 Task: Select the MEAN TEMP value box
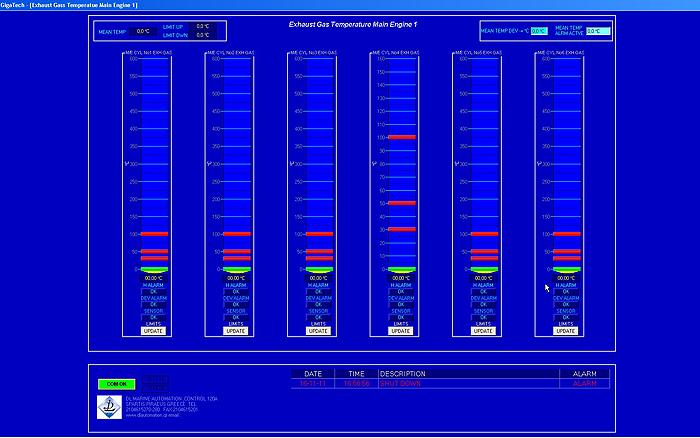point(143,31)
